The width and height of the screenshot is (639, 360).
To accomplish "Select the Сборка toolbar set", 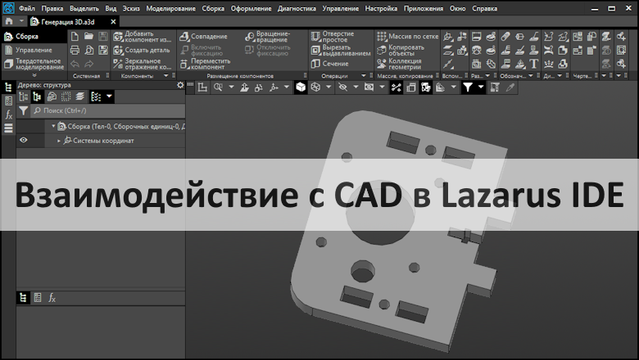I will point(34,37).
